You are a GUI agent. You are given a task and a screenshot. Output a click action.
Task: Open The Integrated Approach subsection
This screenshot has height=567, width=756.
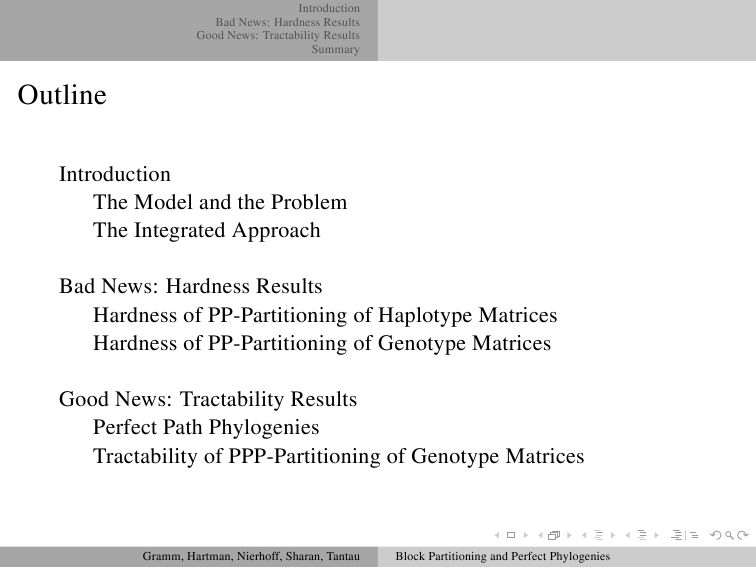tap(206, 230)
